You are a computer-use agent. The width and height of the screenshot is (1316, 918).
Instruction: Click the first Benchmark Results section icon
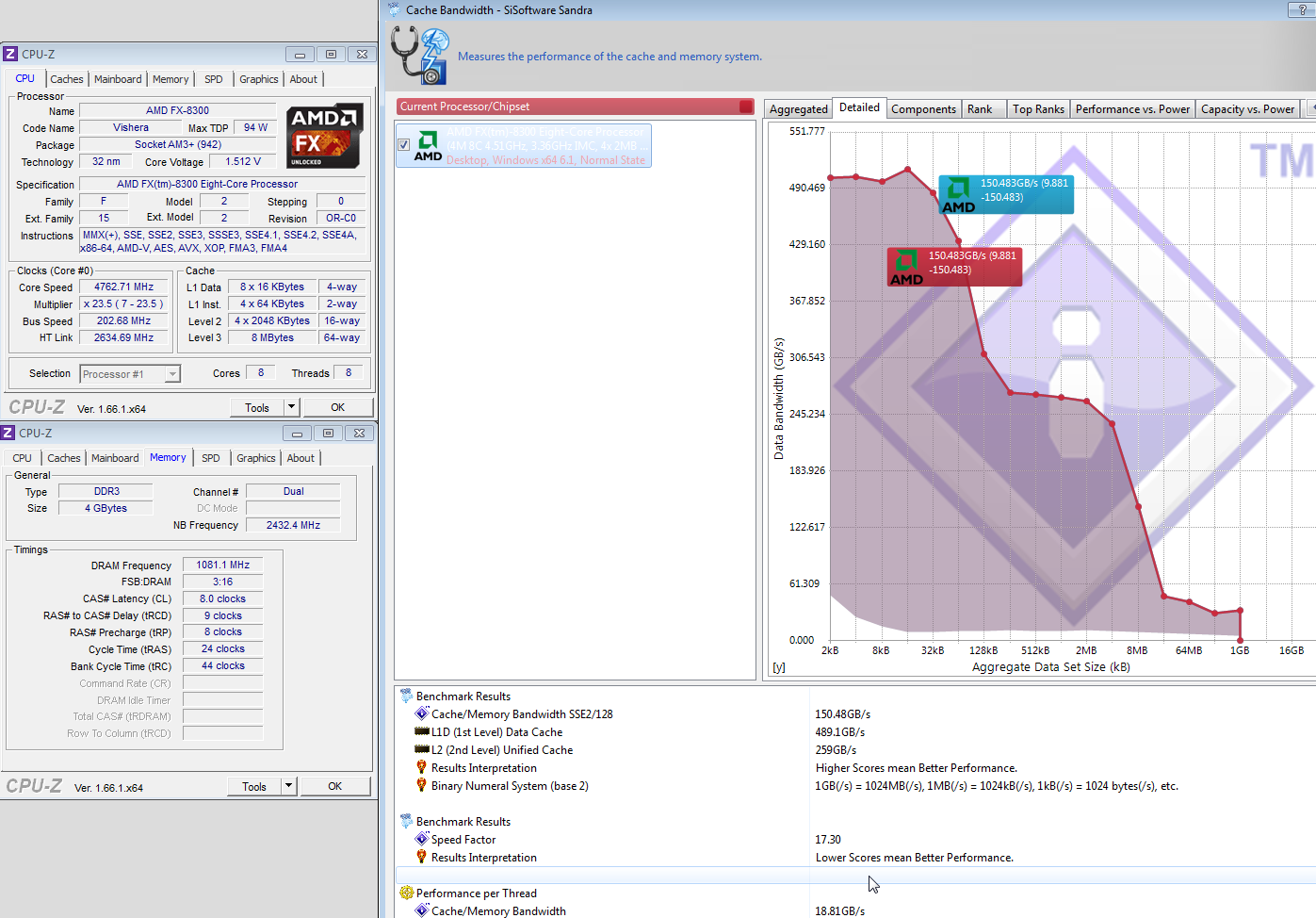tap(406, 697)
